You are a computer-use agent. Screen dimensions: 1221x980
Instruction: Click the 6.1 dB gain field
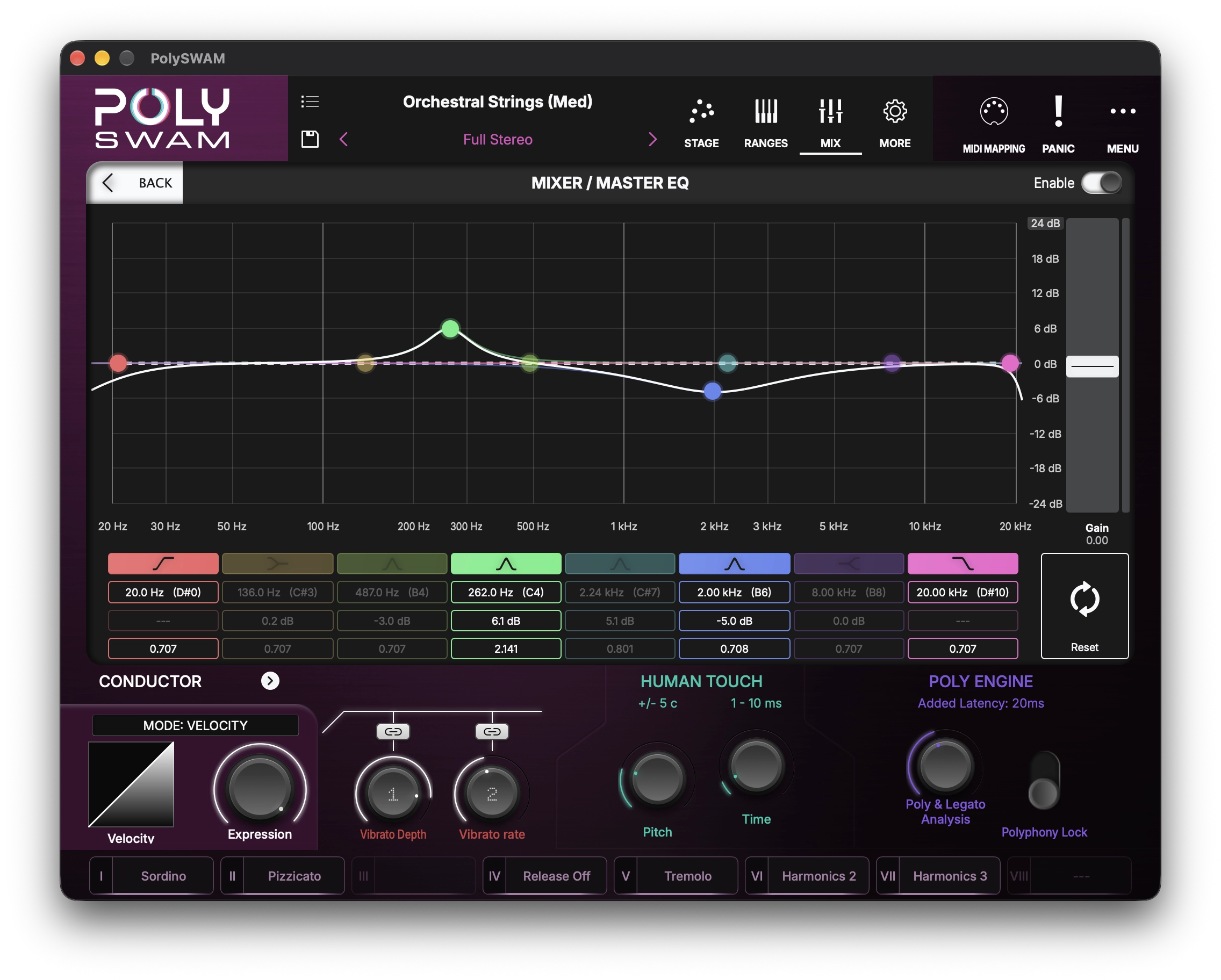point(506,621)
